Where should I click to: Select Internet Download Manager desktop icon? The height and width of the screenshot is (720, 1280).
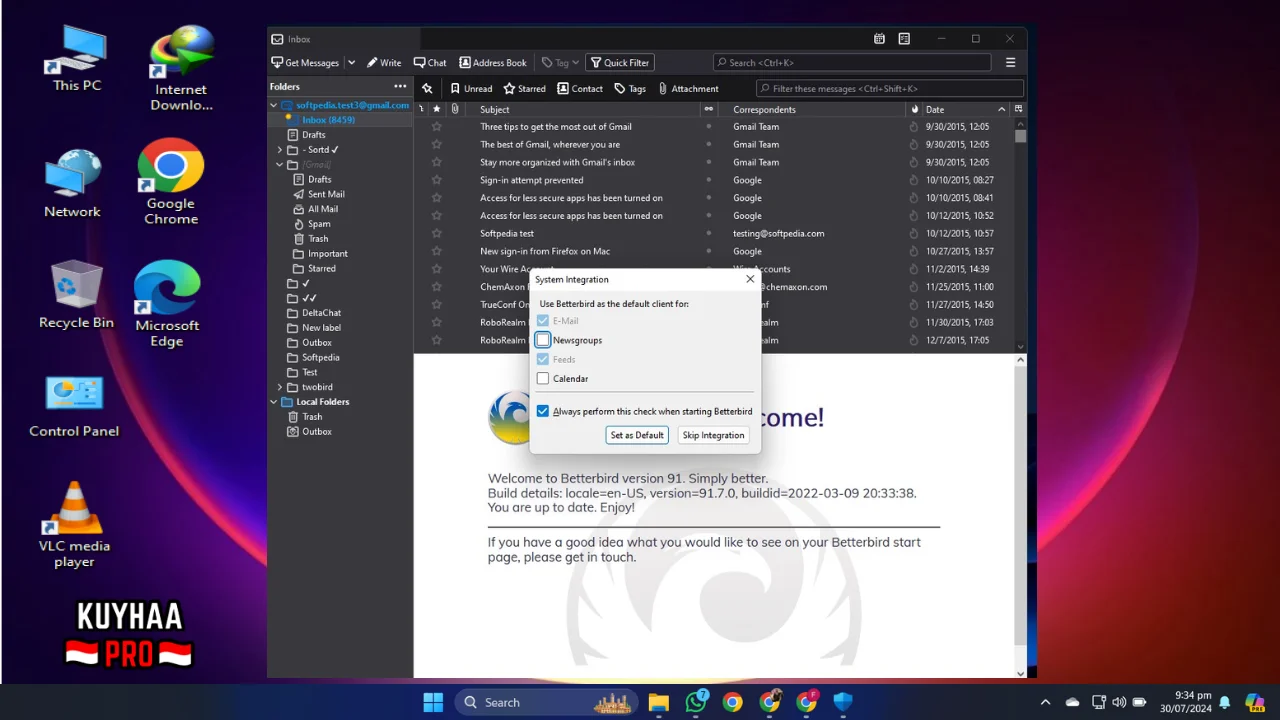[x=181, y=68]
